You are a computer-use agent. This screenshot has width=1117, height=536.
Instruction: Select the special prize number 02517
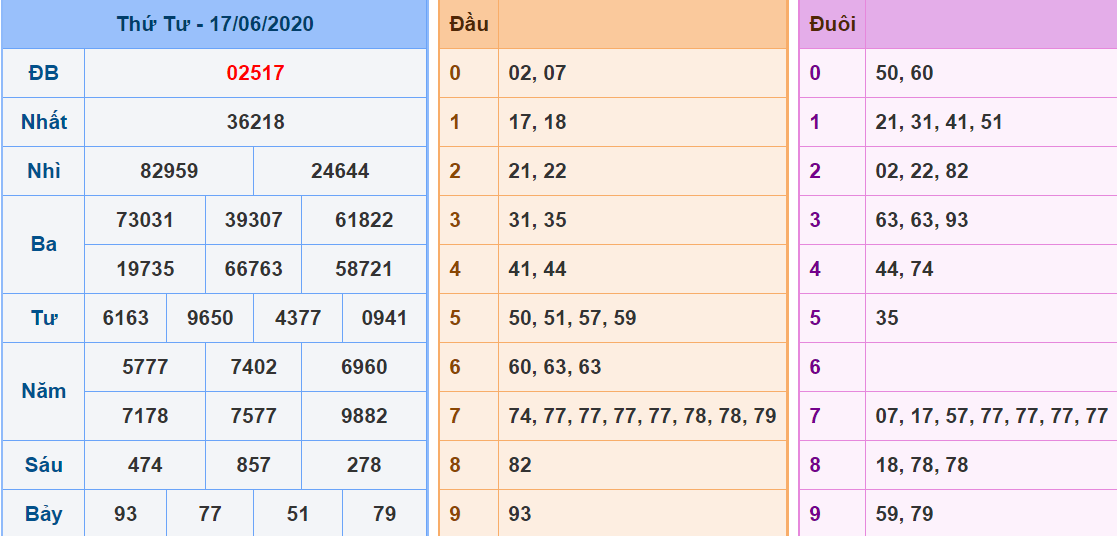tap(255, 73)
